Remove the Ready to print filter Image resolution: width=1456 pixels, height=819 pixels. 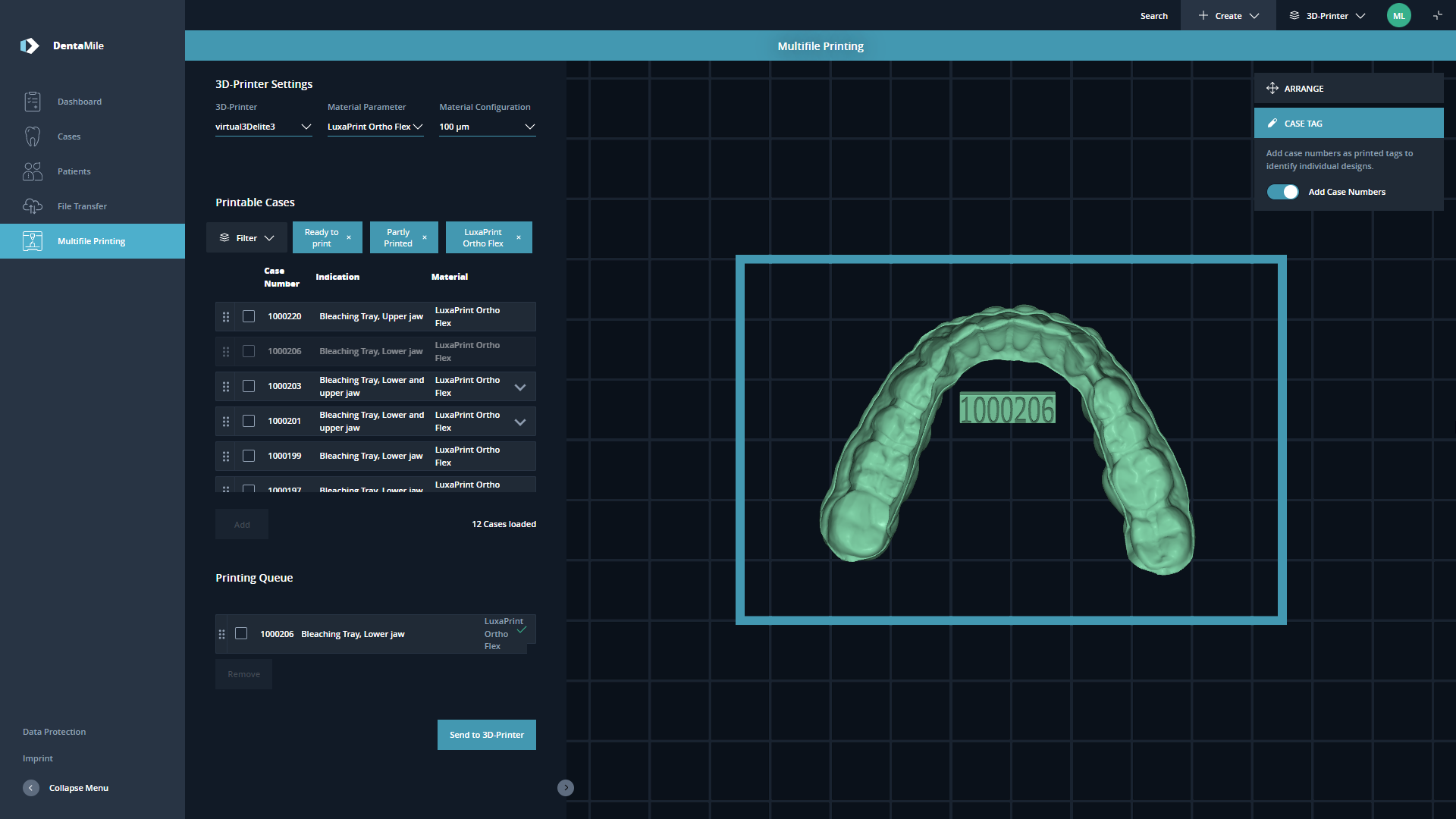(x=349, y=237)
